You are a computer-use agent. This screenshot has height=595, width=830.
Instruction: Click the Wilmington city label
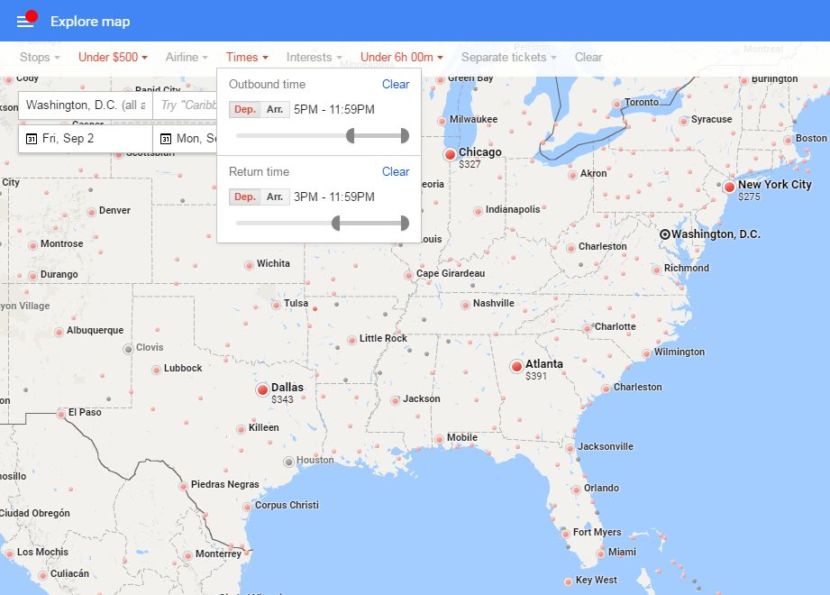[x=679, y=352]
